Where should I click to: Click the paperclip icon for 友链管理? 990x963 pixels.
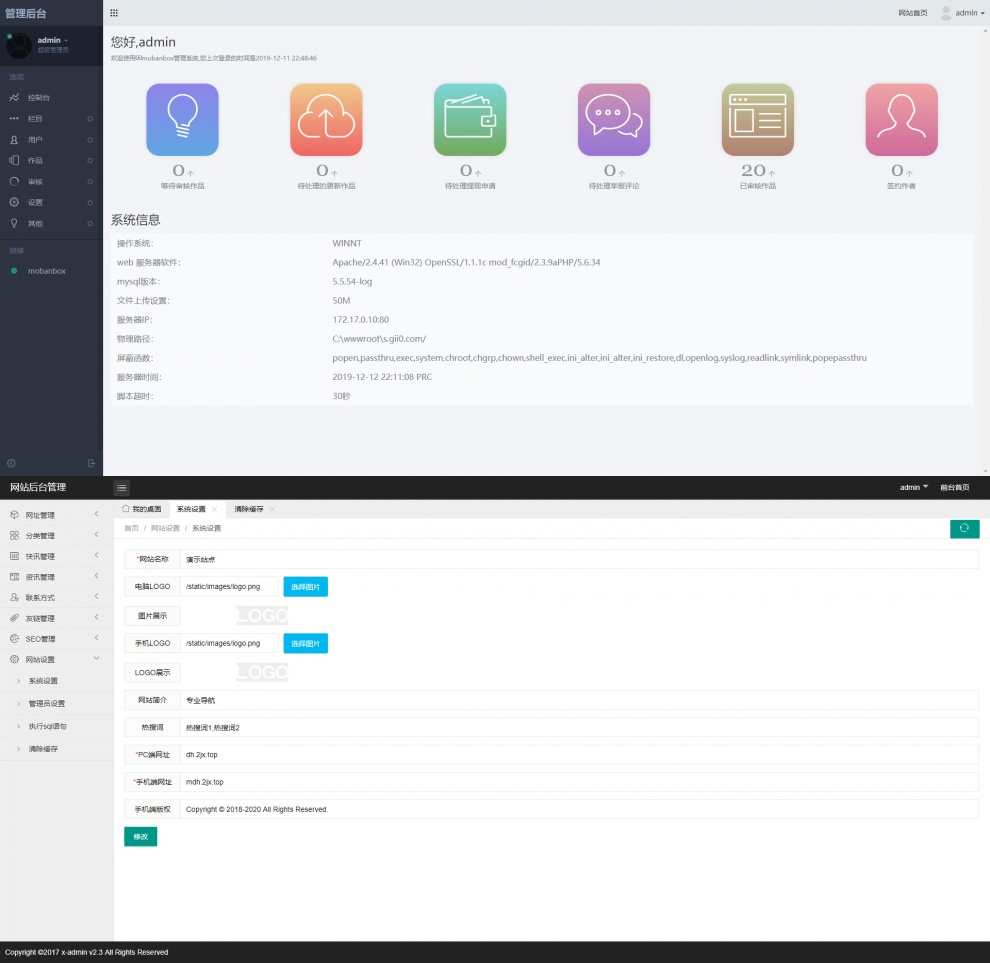pyautogui.click(x=15, y=618)
